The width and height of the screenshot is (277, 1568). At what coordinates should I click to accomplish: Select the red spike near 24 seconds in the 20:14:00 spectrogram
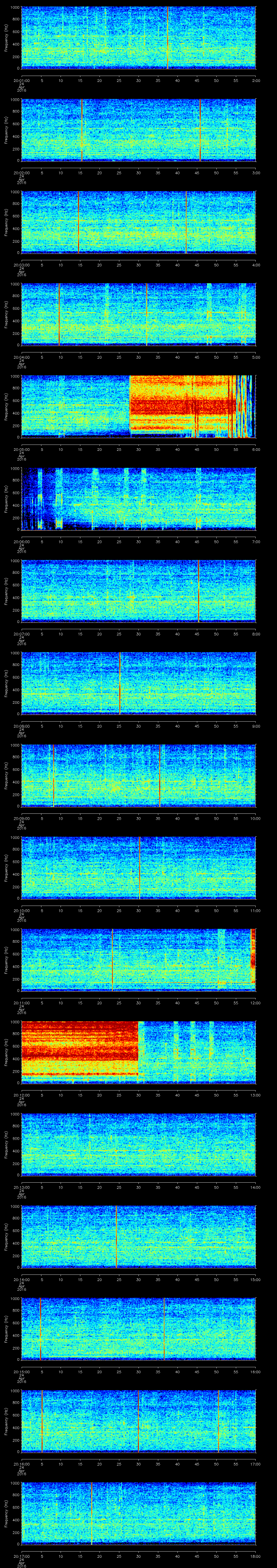(116, 1237)
